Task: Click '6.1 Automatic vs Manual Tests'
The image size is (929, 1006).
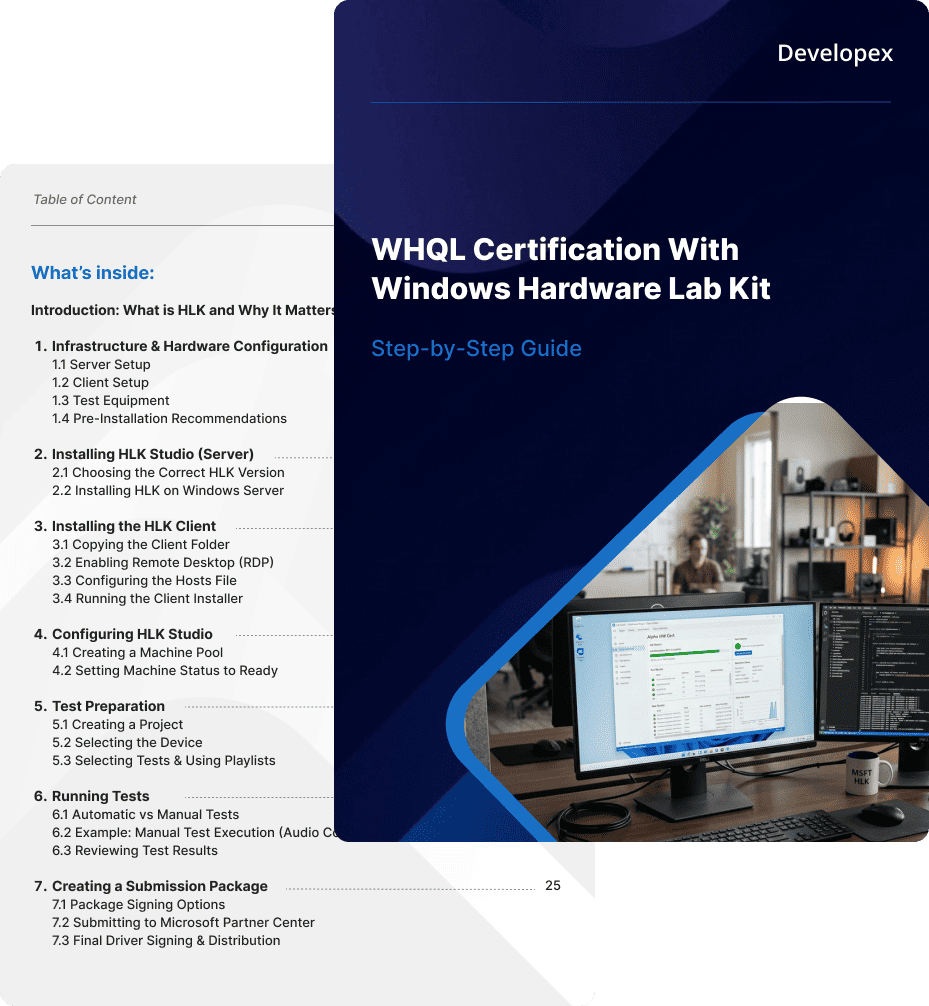Action: 146,814
